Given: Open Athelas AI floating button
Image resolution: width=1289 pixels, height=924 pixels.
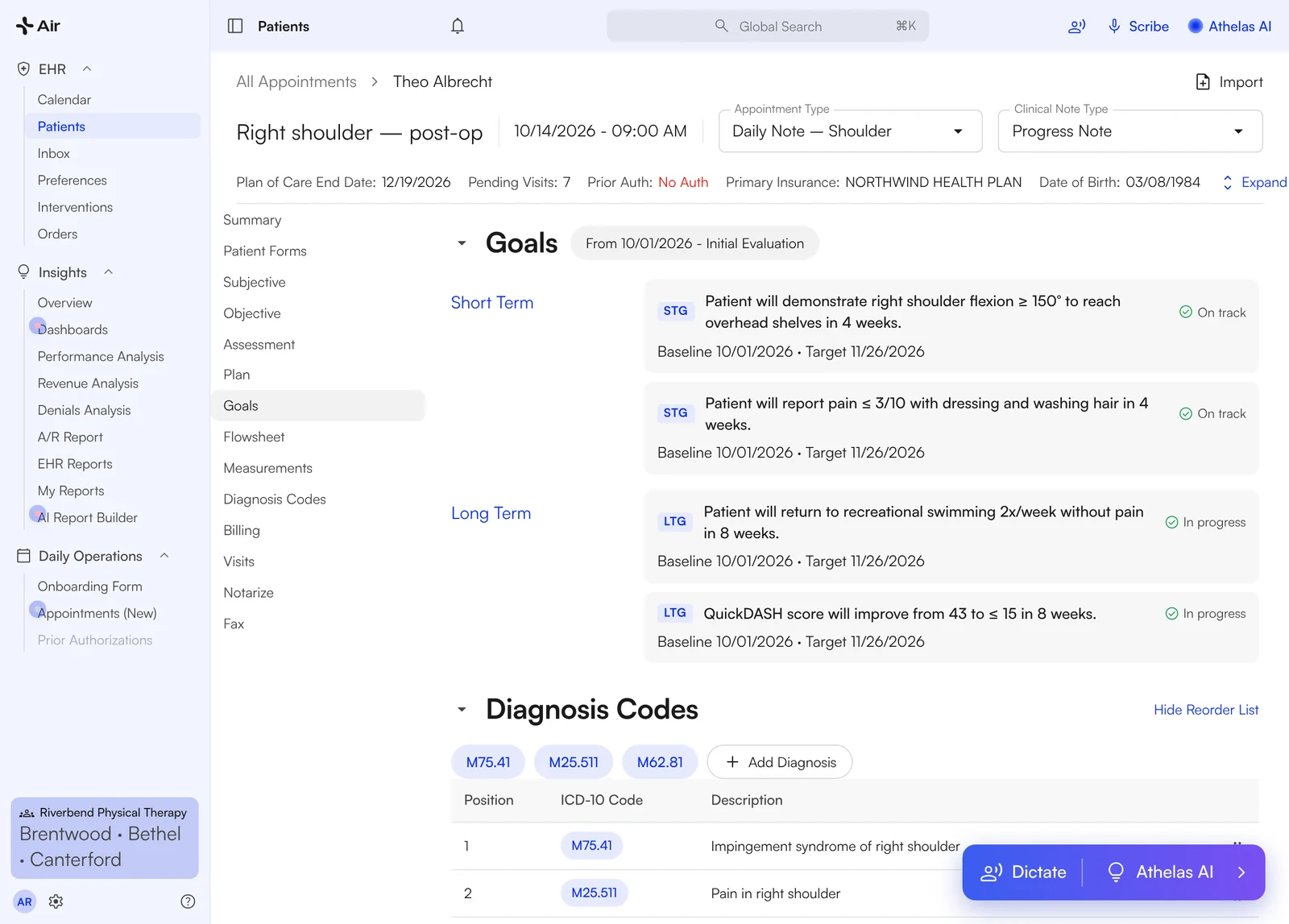Looking at the screenshot, I should click(1160, 872).
